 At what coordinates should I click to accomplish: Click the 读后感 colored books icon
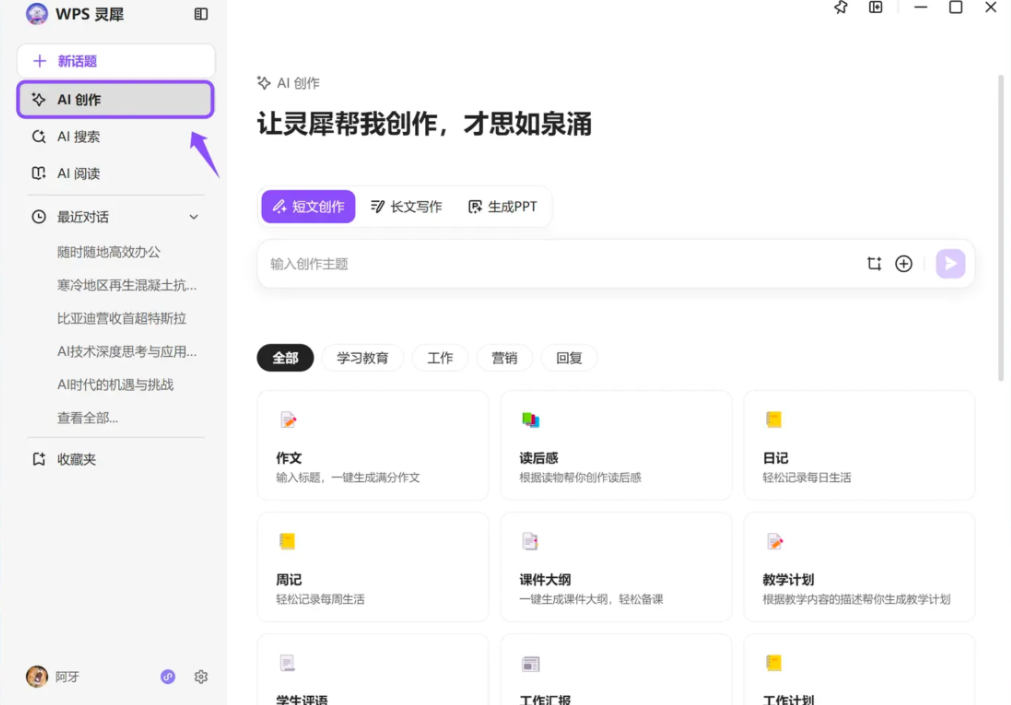click(531, 421)
